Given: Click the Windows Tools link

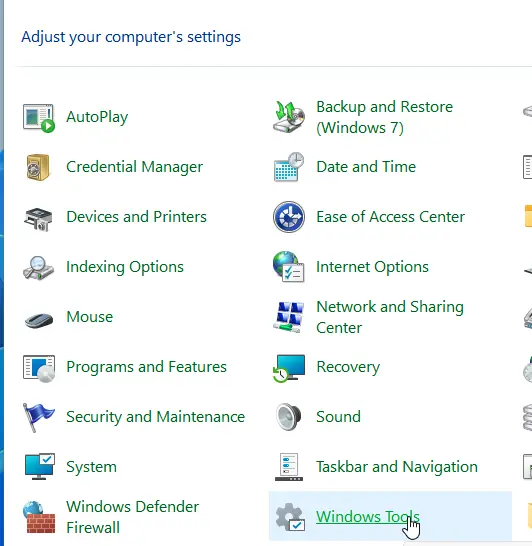Looking at the screenshot, I should pos(368,517).
